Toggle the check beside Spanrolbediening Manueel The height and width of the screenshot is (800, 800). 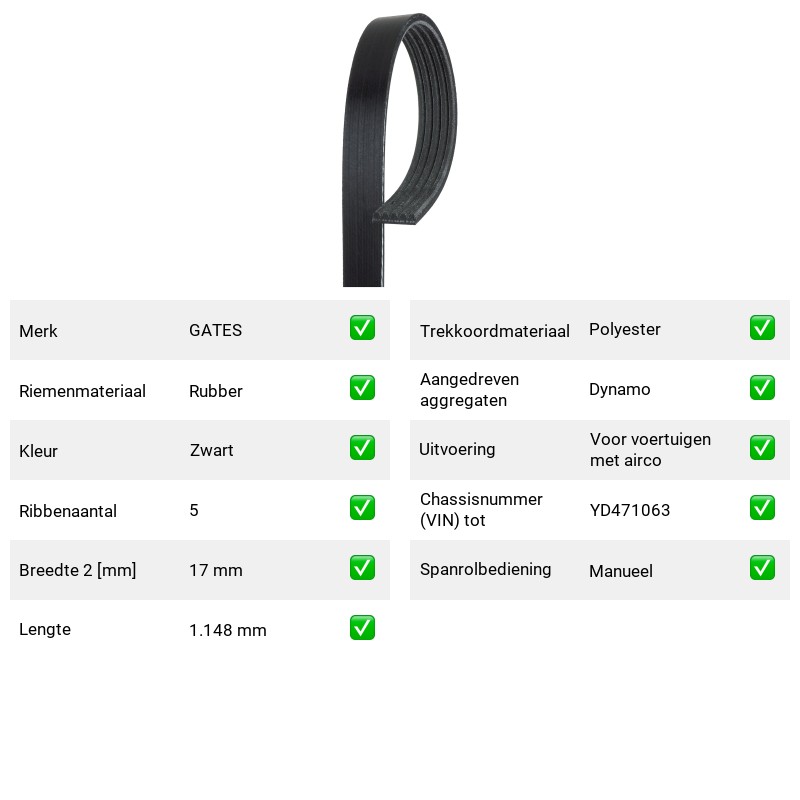(x=762, y=567)
